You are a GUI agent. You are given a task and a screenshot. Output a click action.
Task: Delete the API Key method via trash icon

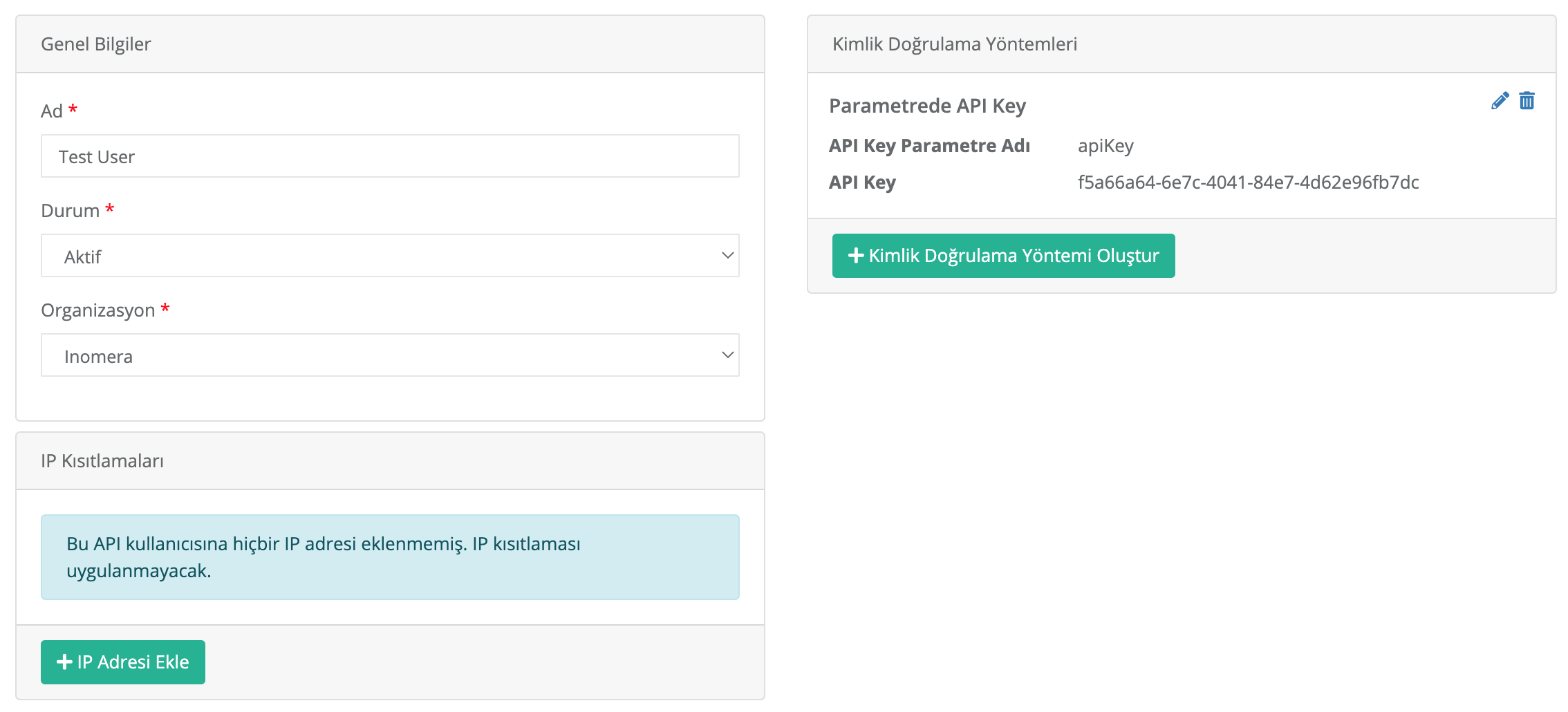pyautogui.click(x=1527, y=101)
